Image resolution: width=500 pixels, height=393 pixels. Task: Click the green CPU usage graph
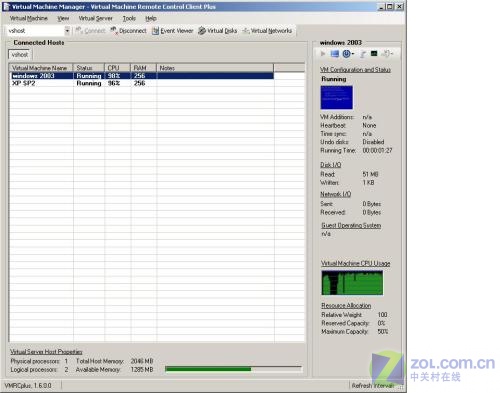pos(352,283)
